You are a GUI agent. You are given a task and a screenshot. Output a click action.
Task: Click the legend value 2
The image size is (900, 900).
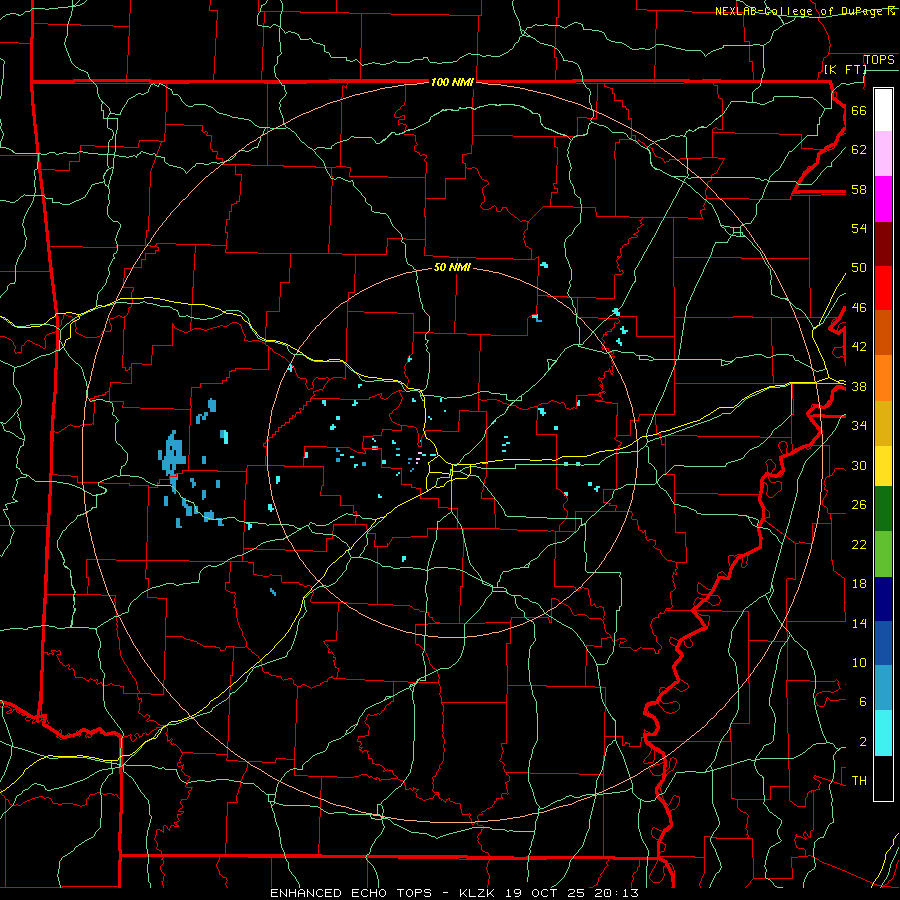pyautogui.click(x=863, y=742)
